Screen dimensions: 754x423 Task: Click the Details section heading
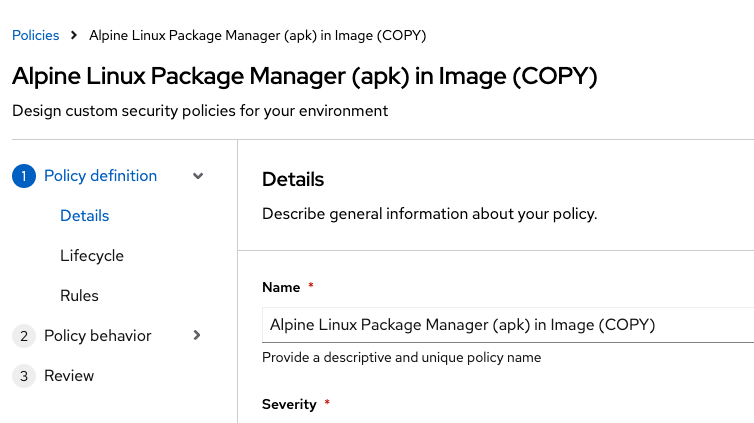click(293, 180)
